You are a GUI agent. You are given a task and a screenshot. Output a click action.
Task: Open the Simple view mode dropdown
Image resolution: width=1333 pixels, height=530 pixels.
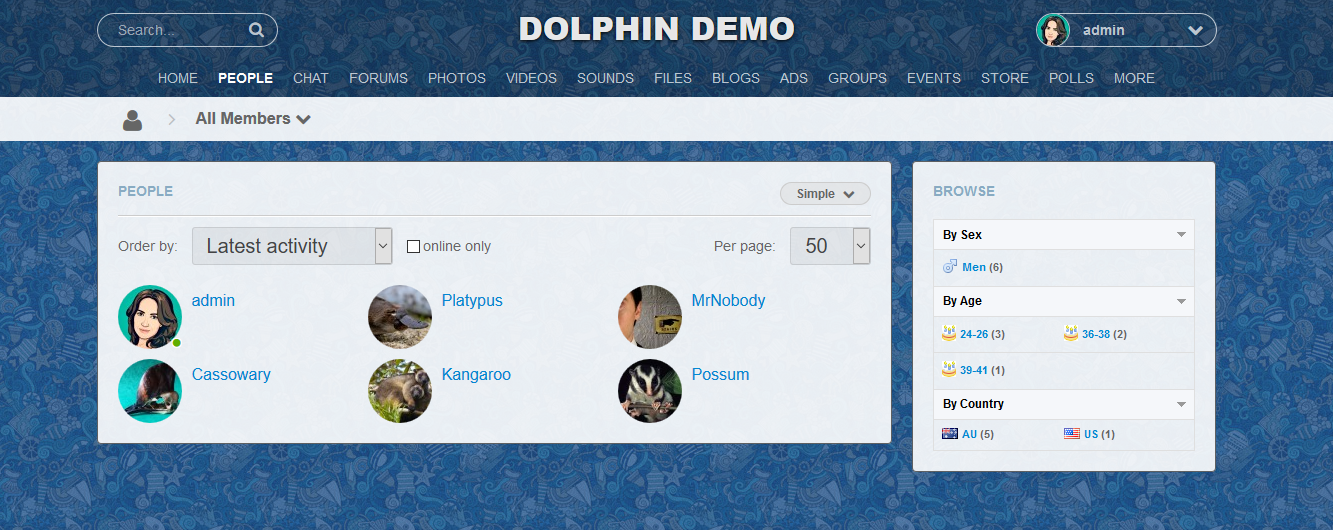click(x=825, y=194)
